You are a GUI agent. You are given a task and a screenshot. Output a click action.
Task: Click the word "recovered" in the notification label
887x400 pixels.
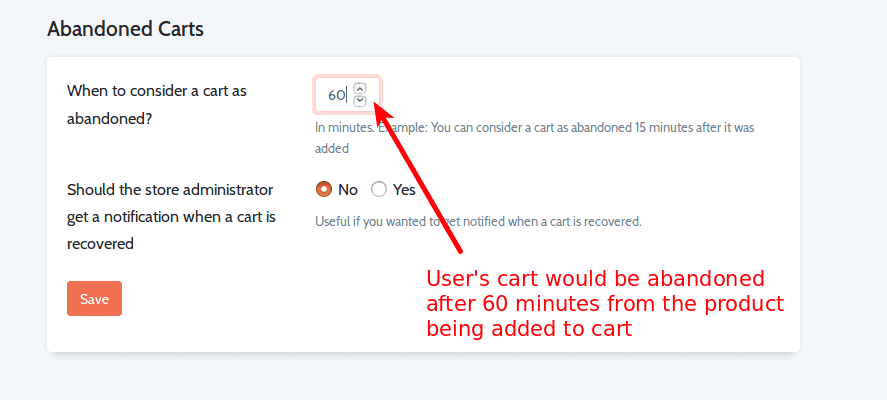point(100,244)
